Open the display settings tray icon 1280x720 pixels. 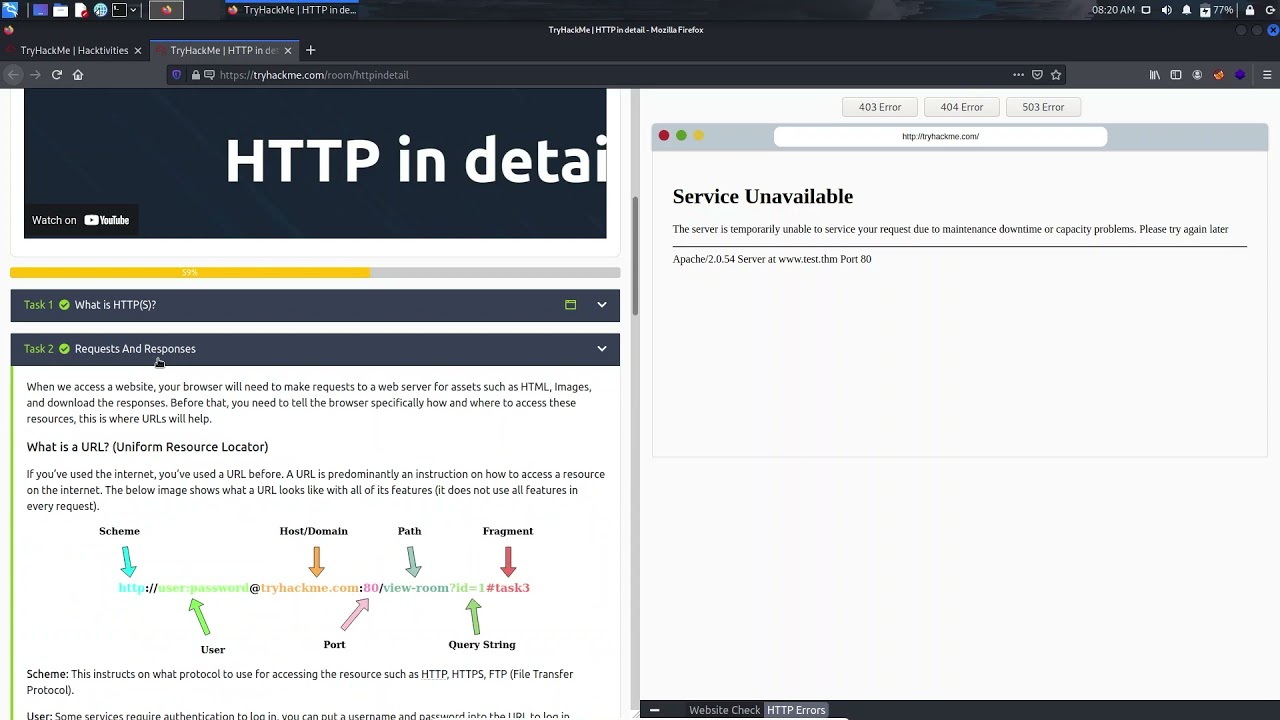point(1146,10)
